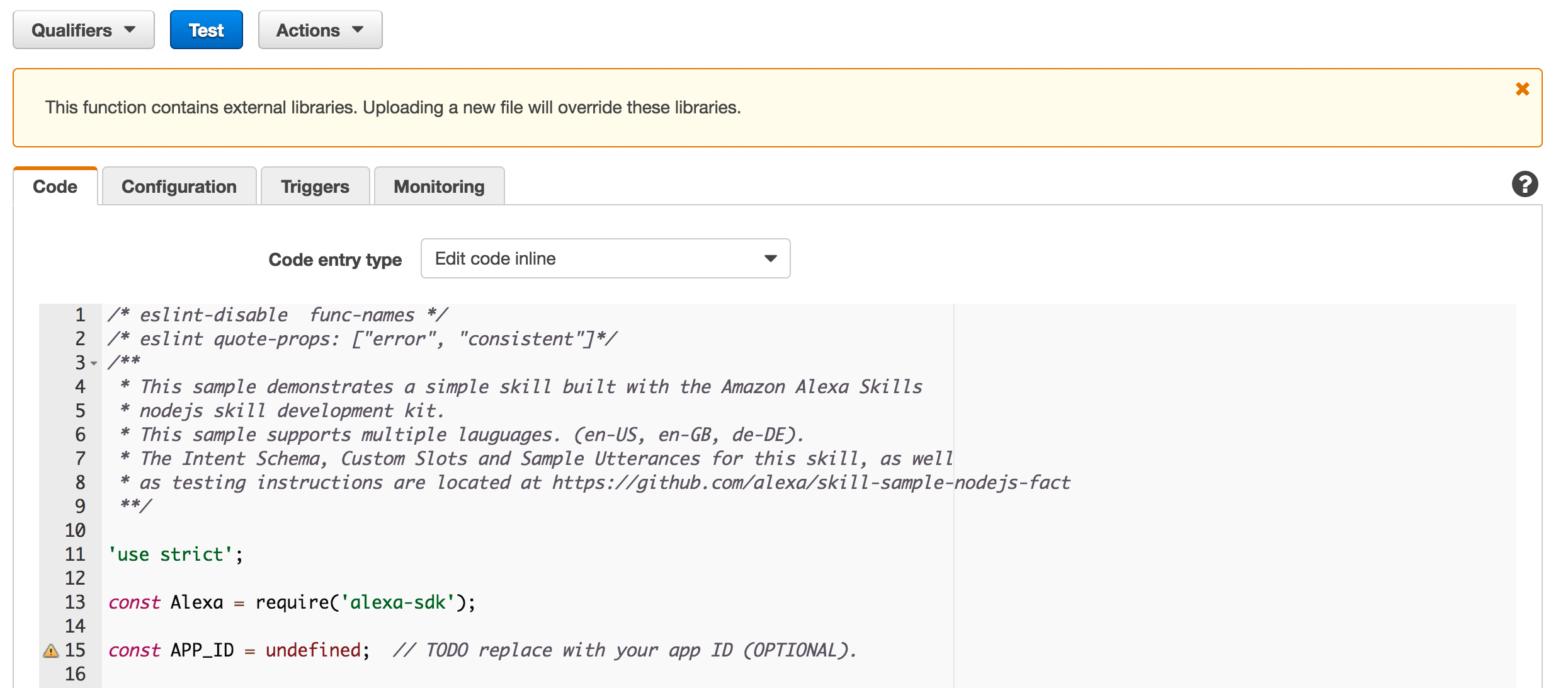Click empty line 16 in the editor

tap(378, 674)
